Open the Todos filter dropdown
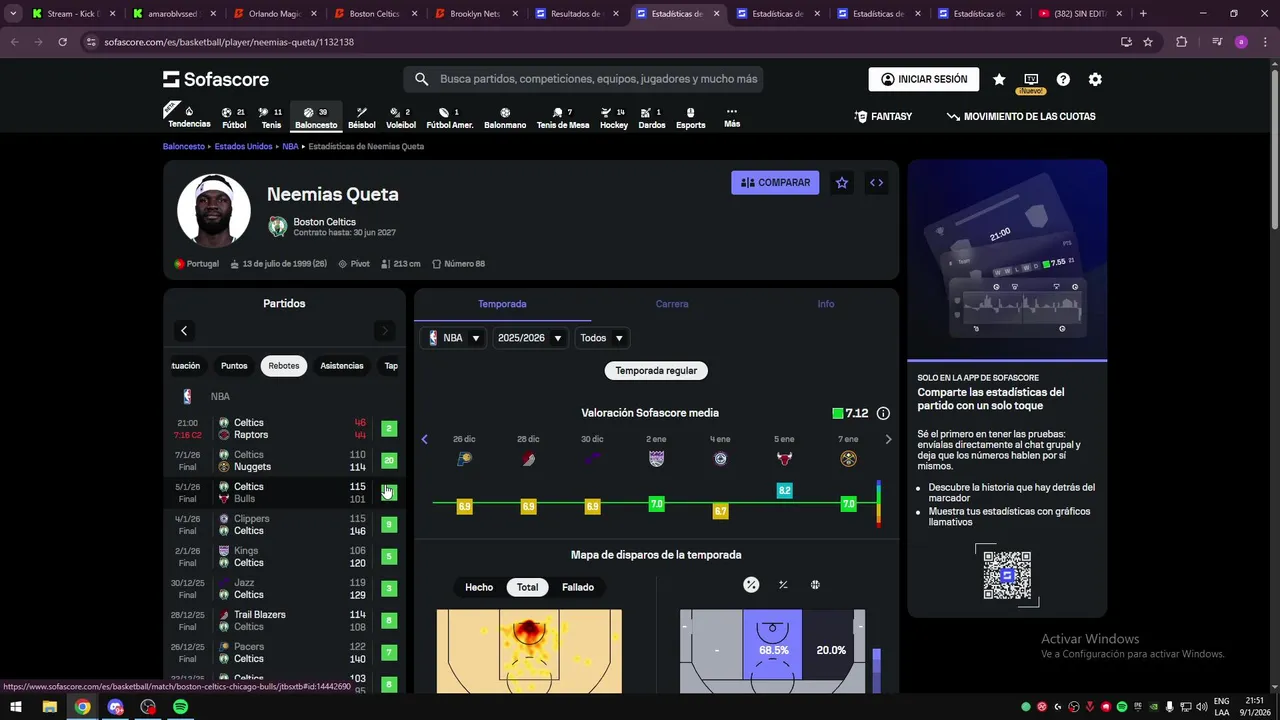This screenshot has width=1280, height=720. 602,338
